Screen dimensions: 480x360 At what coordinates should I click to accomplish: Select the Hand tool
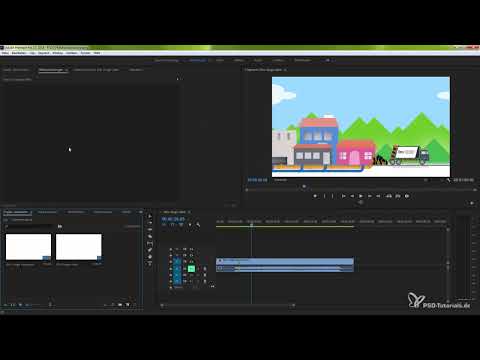[x=150, y=257]
